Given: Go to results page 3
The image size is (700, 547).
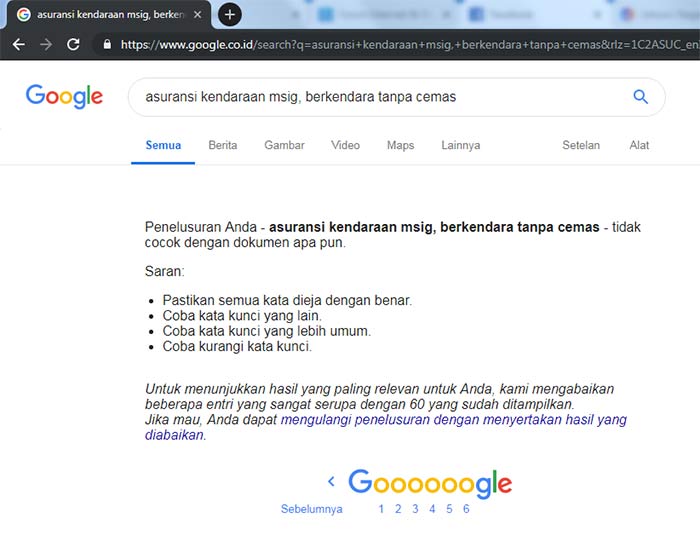Looking at the screenshot, I should pyautogui.click(x=415, y=509).
